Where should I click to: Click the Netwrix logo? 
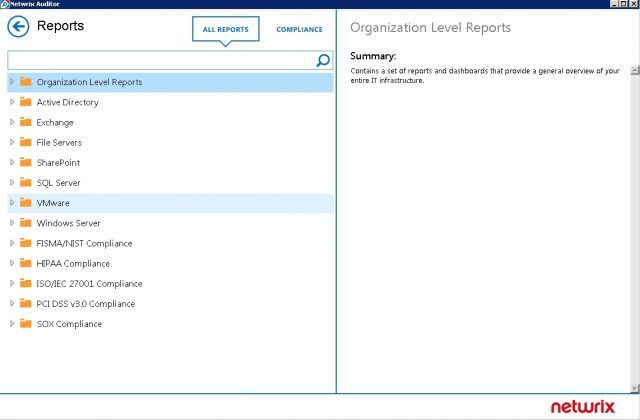(582, 407)
